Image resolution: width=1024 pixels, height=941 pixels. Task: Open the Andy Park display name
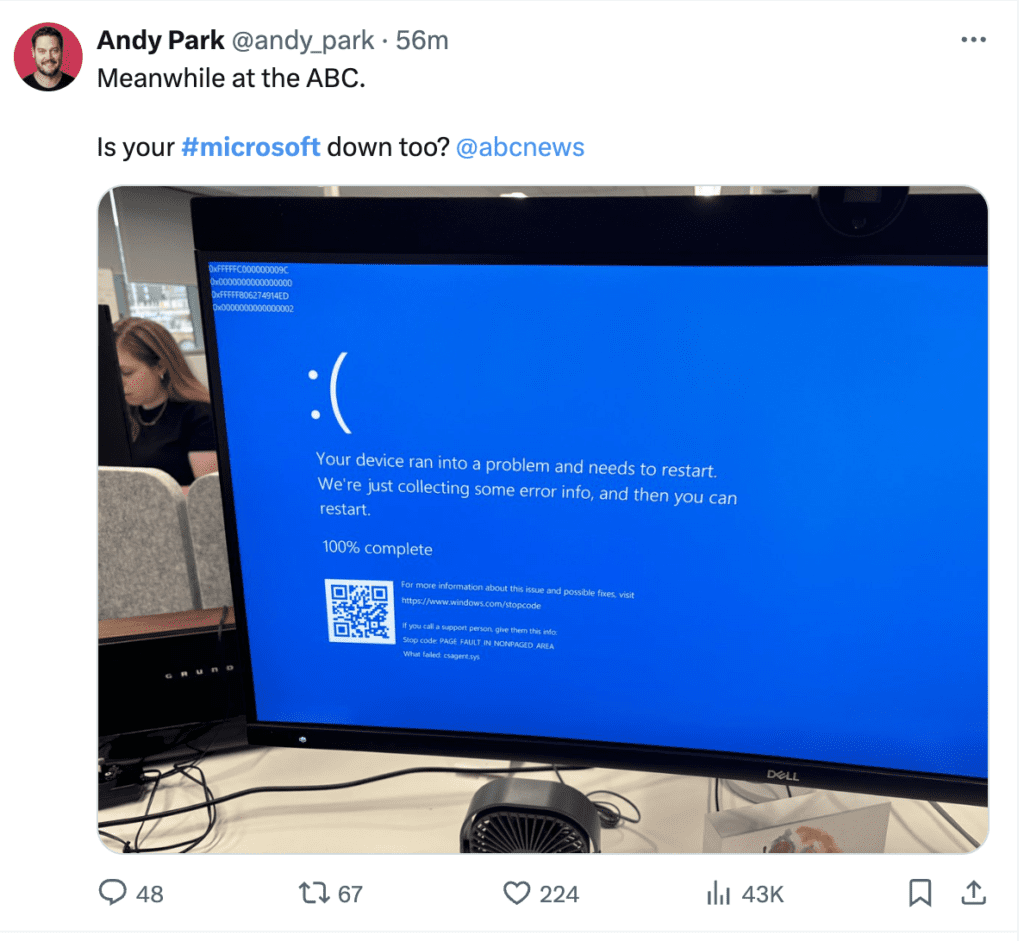tap(161, 40)
